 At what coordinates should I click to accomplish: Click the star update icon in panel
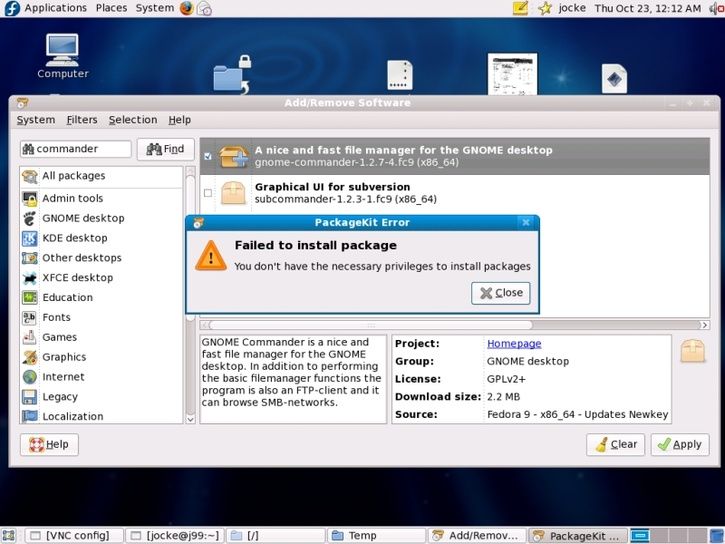pyautogui.click(x=545, y=8)
